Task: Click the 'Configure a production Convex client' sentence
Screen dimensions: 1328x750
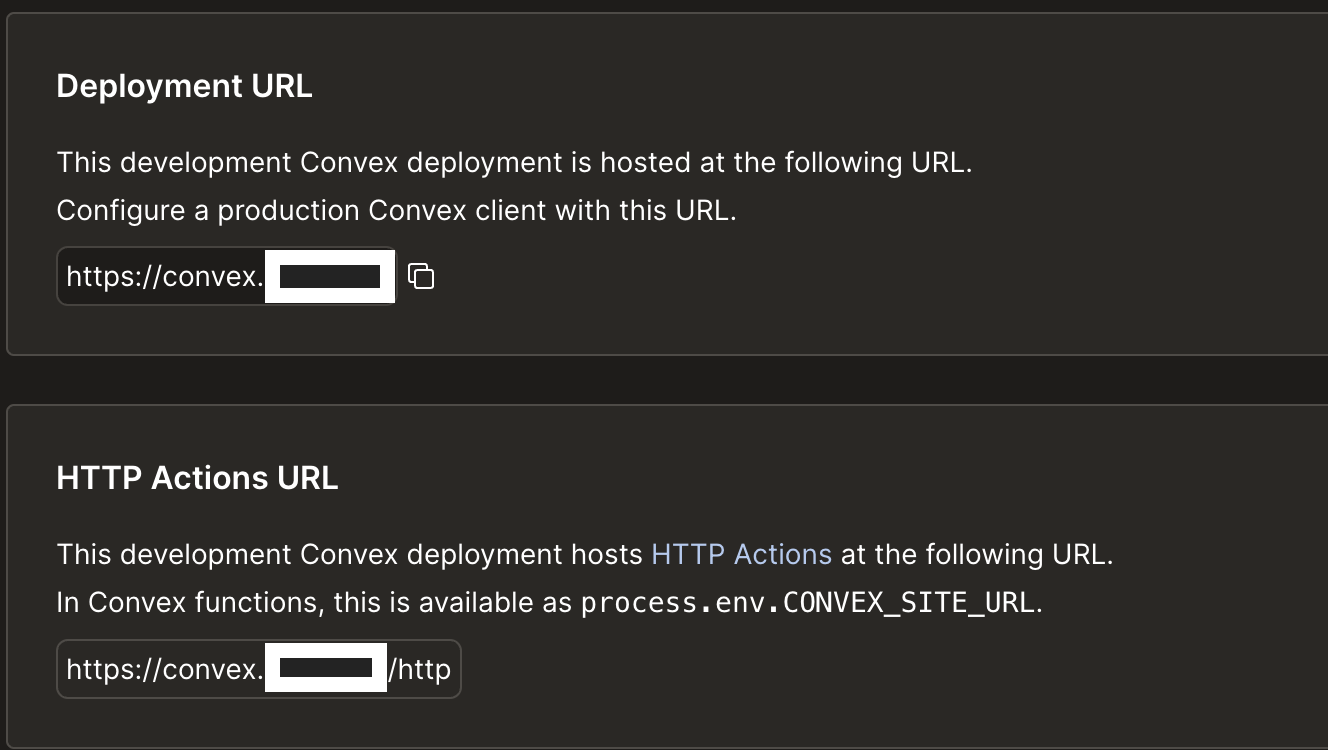Action: pos(396,211)
